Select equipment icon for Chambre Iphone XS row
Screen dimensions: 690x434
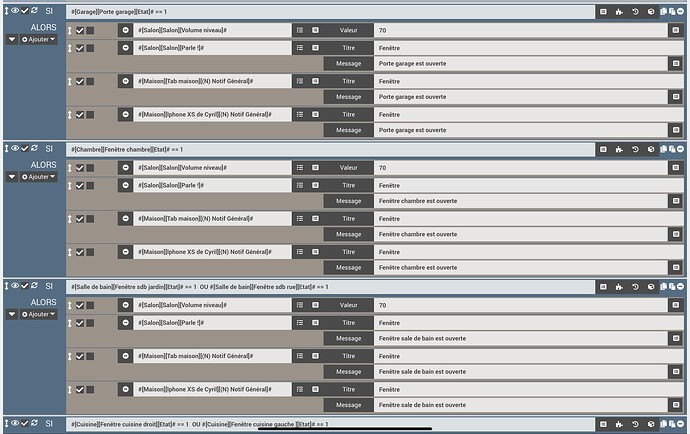click(316, 252)
